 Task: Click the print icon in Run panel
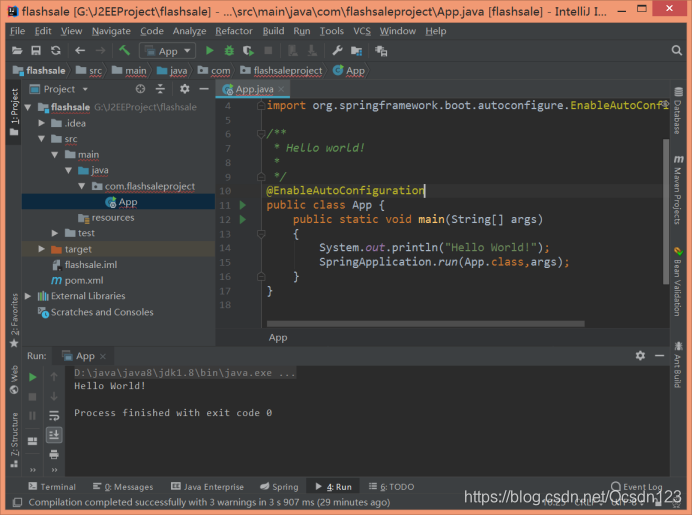[54, 454]
